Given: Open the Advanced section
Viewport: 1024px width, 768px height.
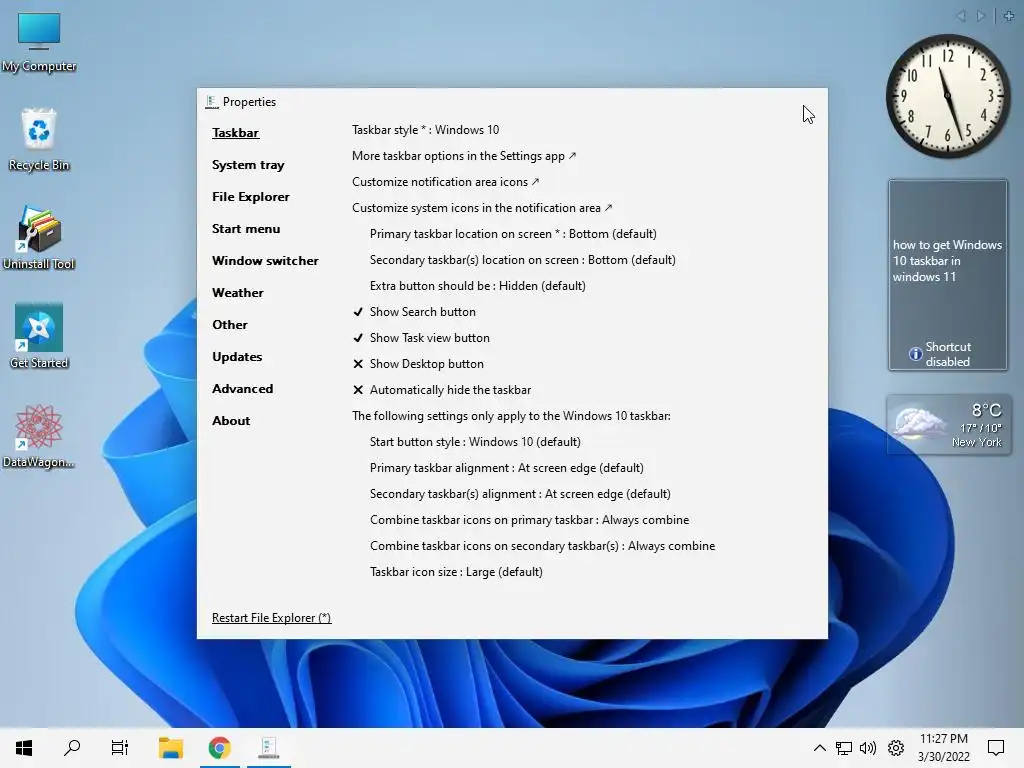Looking at the screenshot, I should (242, 389).
